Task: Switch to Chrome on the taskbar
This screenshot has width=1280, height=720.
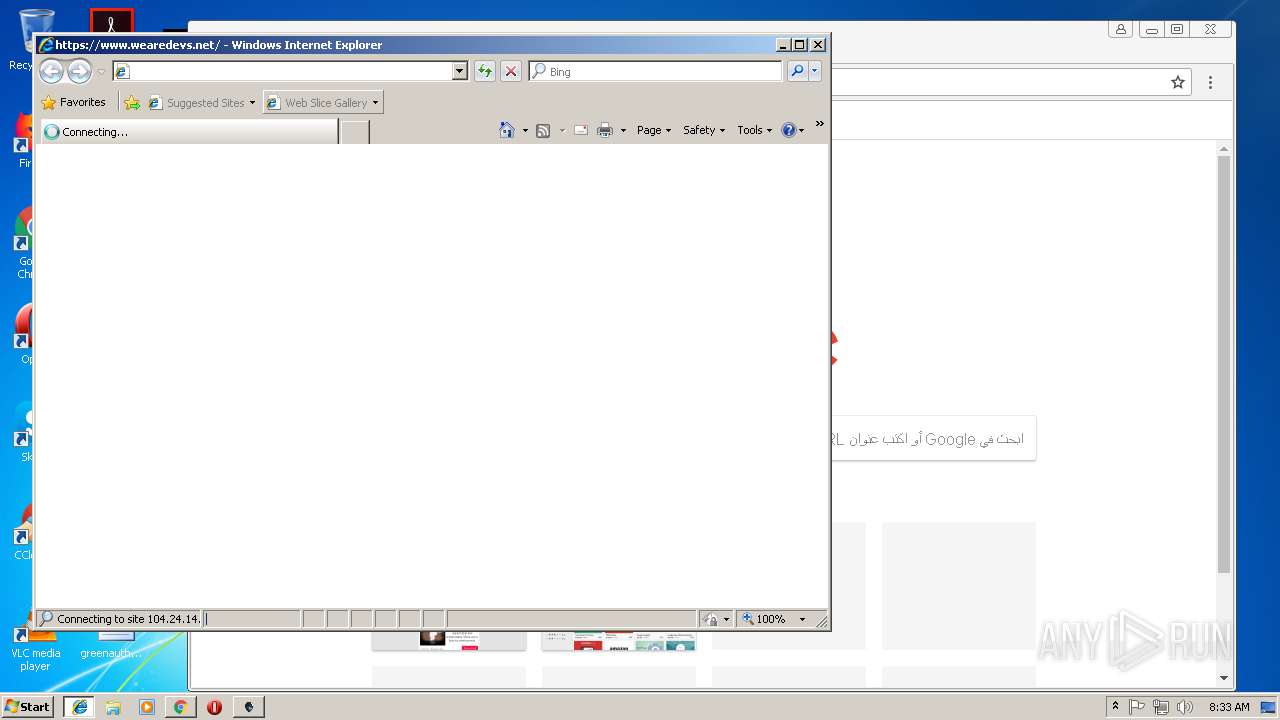Action: pos(180,706)
